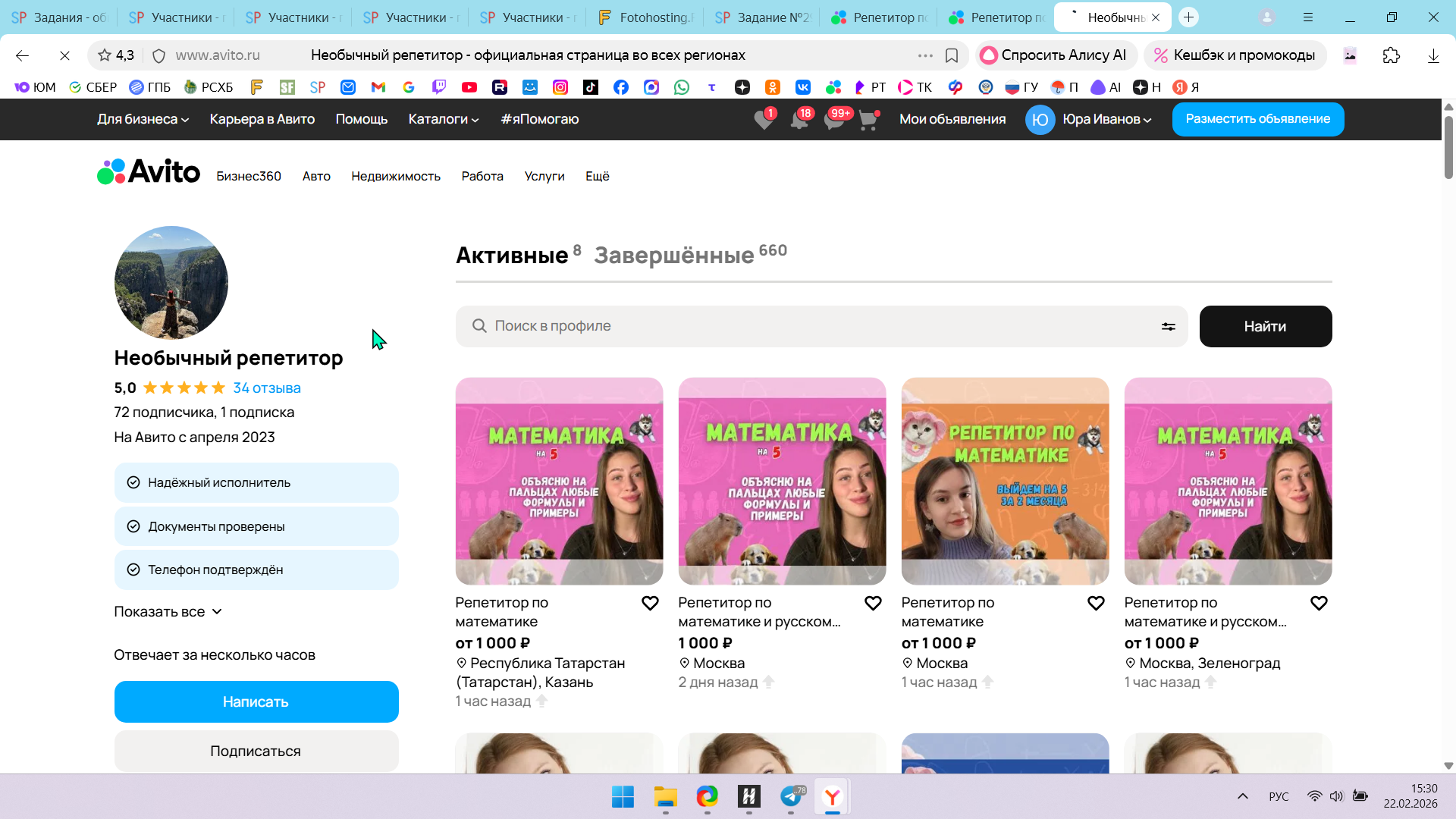Open notifications bell icon
1456x819 pixels.
coord(799,120)
